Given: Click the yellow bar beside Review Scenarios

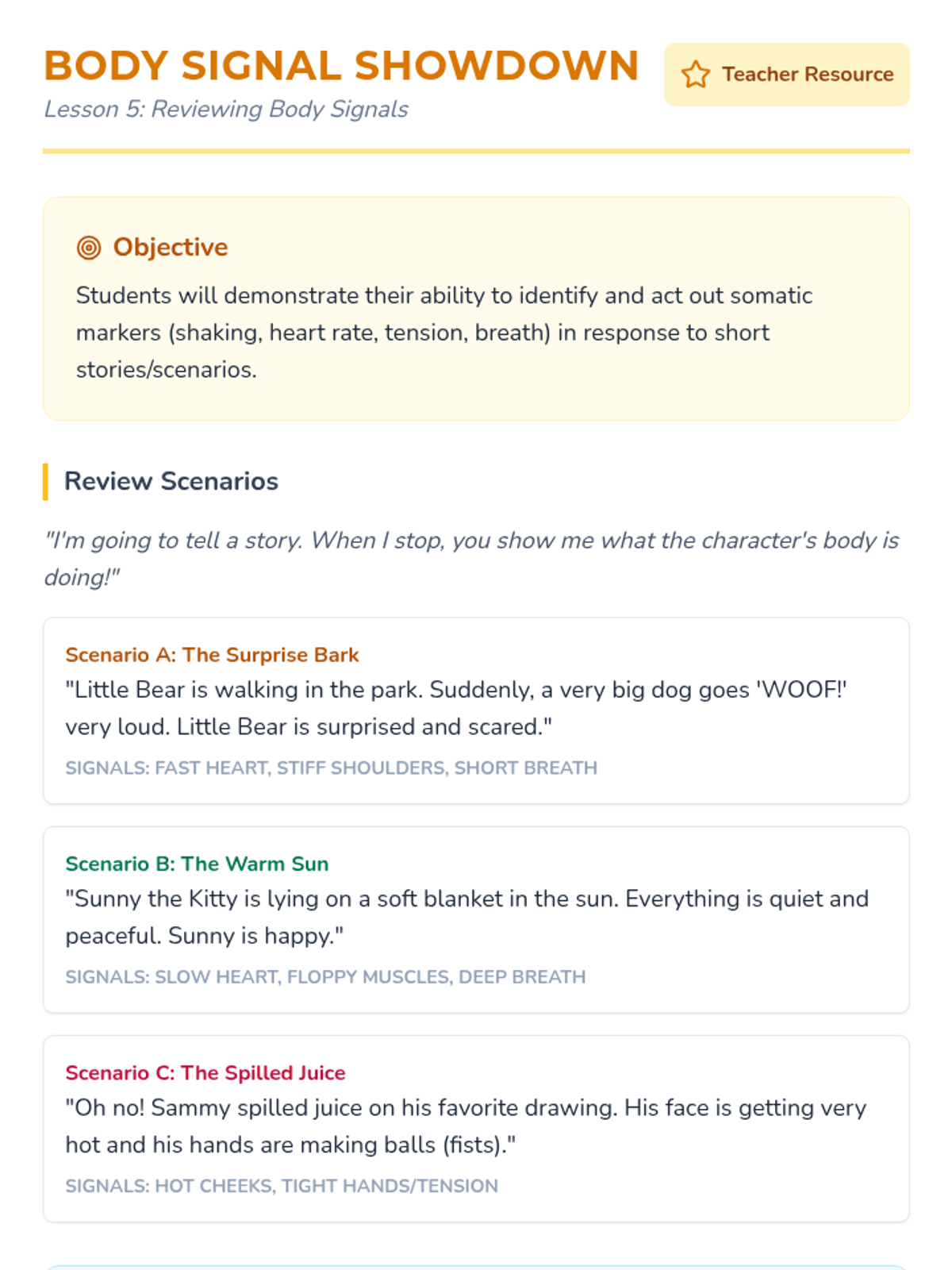Looking at the screenshot, I should point(46,482).
